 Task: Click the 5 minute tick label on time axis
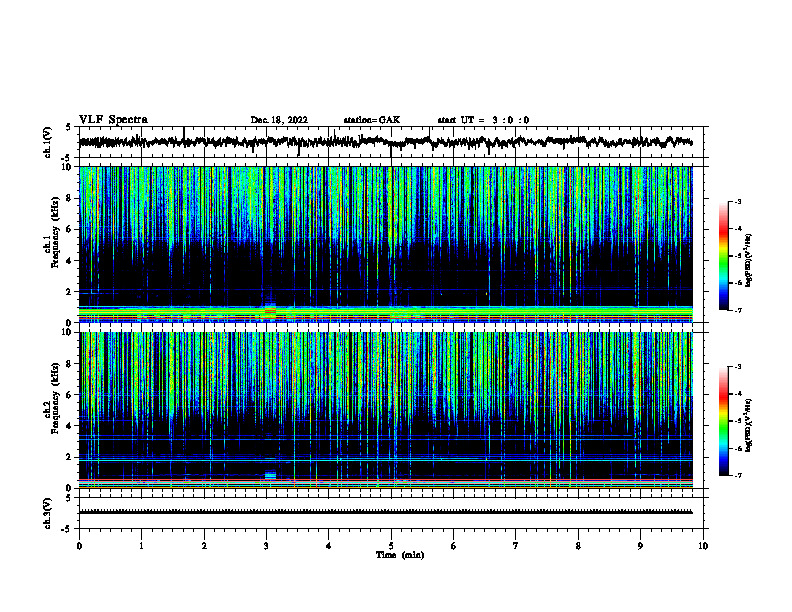391,546
